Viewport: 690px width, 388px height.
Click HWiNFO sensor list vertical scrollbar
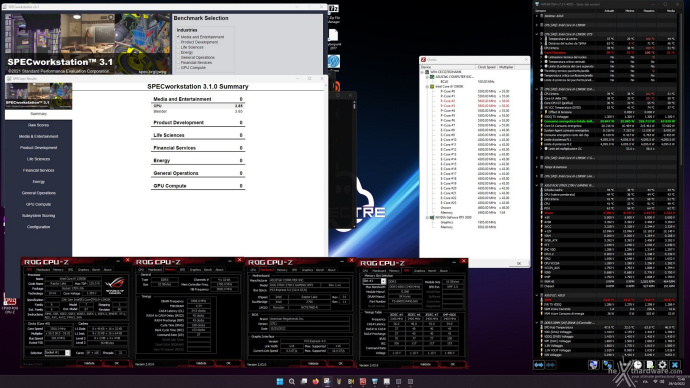(680, 88)
